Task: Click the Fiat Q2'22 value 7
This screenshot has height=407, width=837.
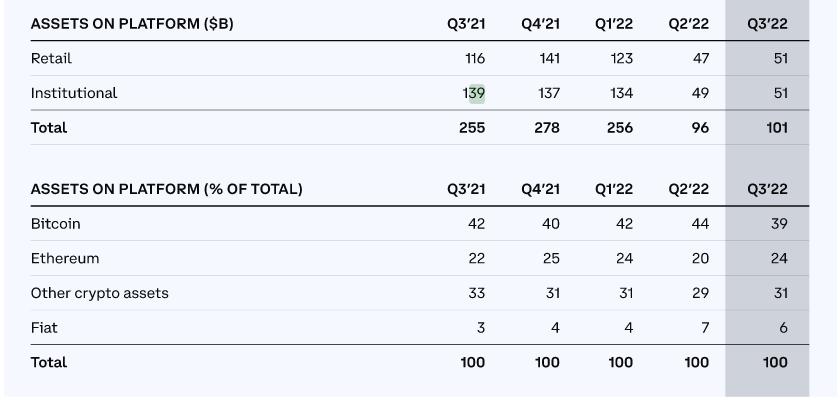Action: click(x=704, y=327)
